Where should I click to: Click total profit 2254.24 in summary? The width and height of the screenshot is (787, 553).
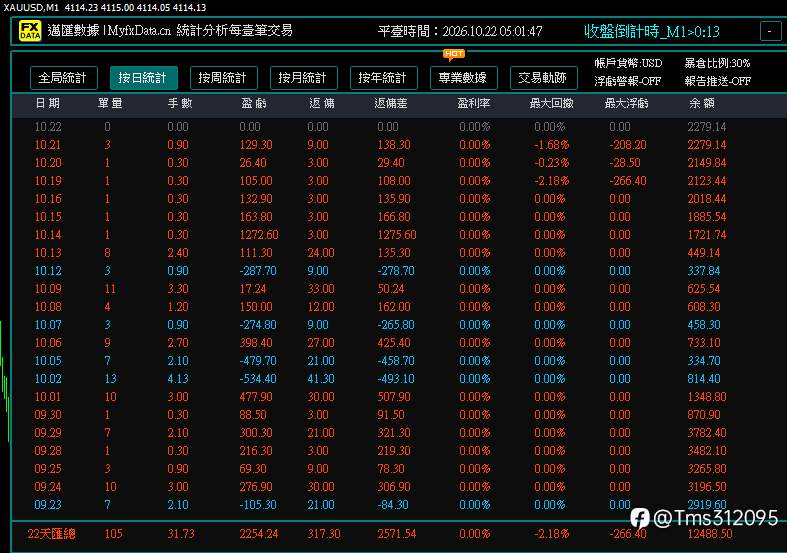259,534
